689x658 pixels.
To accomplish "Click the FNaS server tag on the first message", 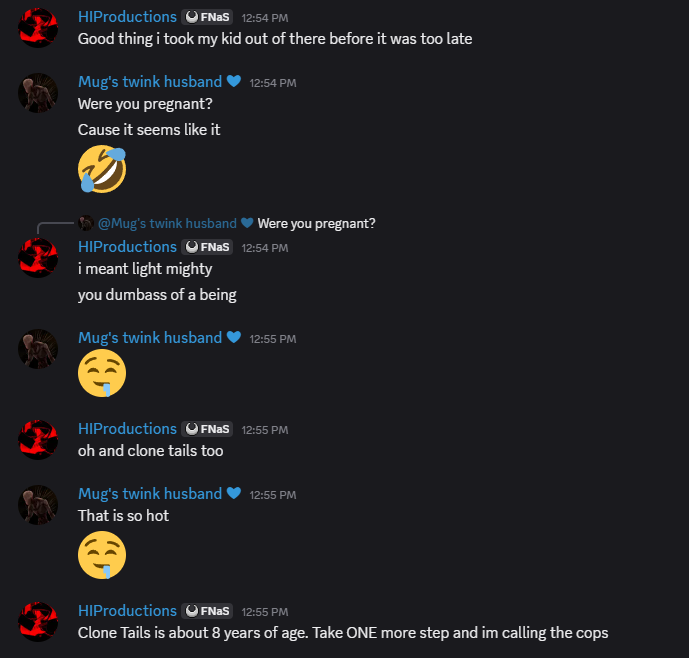I will pyautogui.click(x=207, y=17).
